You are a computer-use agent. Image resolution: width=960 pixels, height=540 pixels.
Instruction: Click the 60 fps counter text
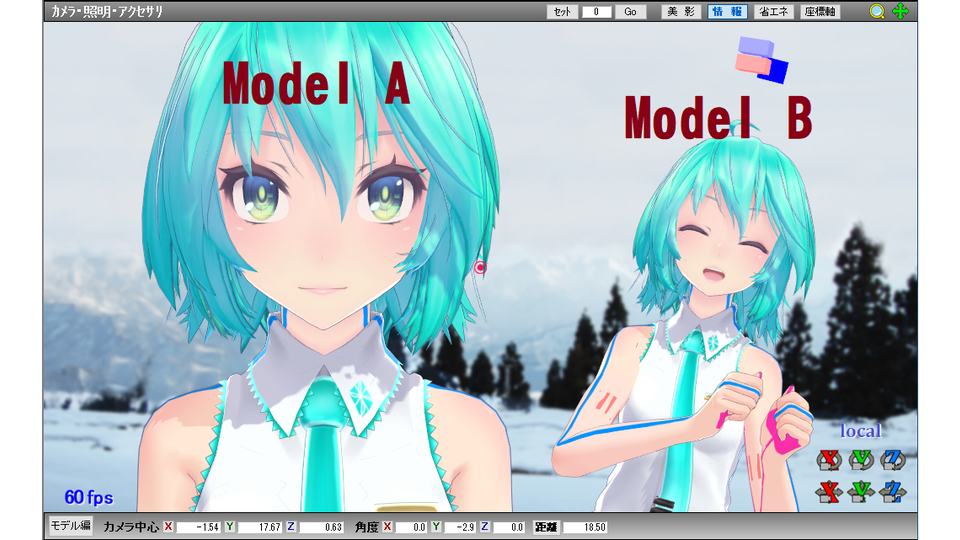click(x=89, y=497)
